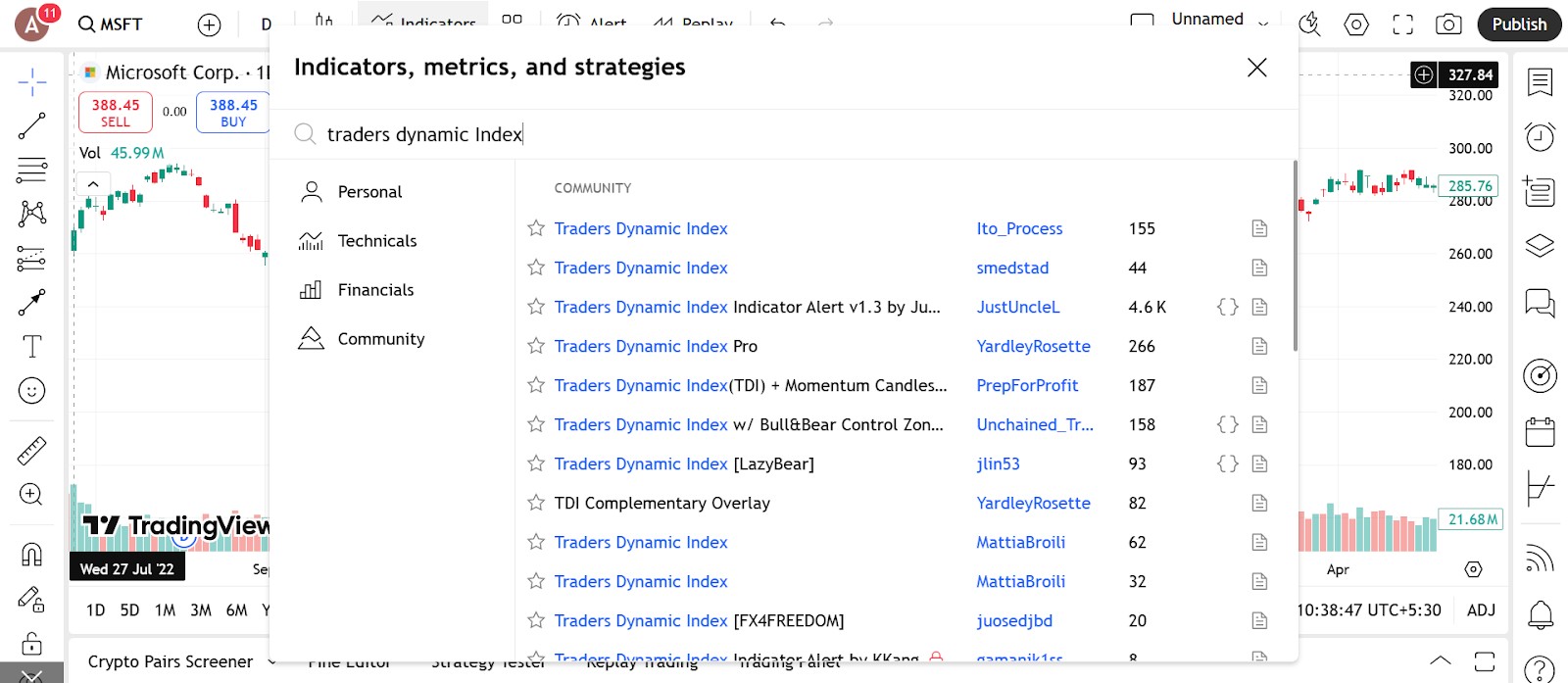Screen dimensions: 1568x683
Task: Select the 3M time range
Action: tap(201, 610)
